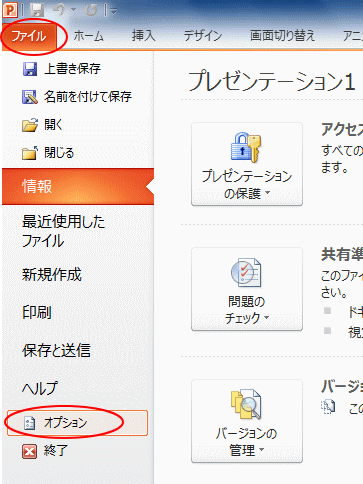The height and width of the screenshot is (484, 363).
Task: Open 最近使用したファイル list
Action: point(63,231)
